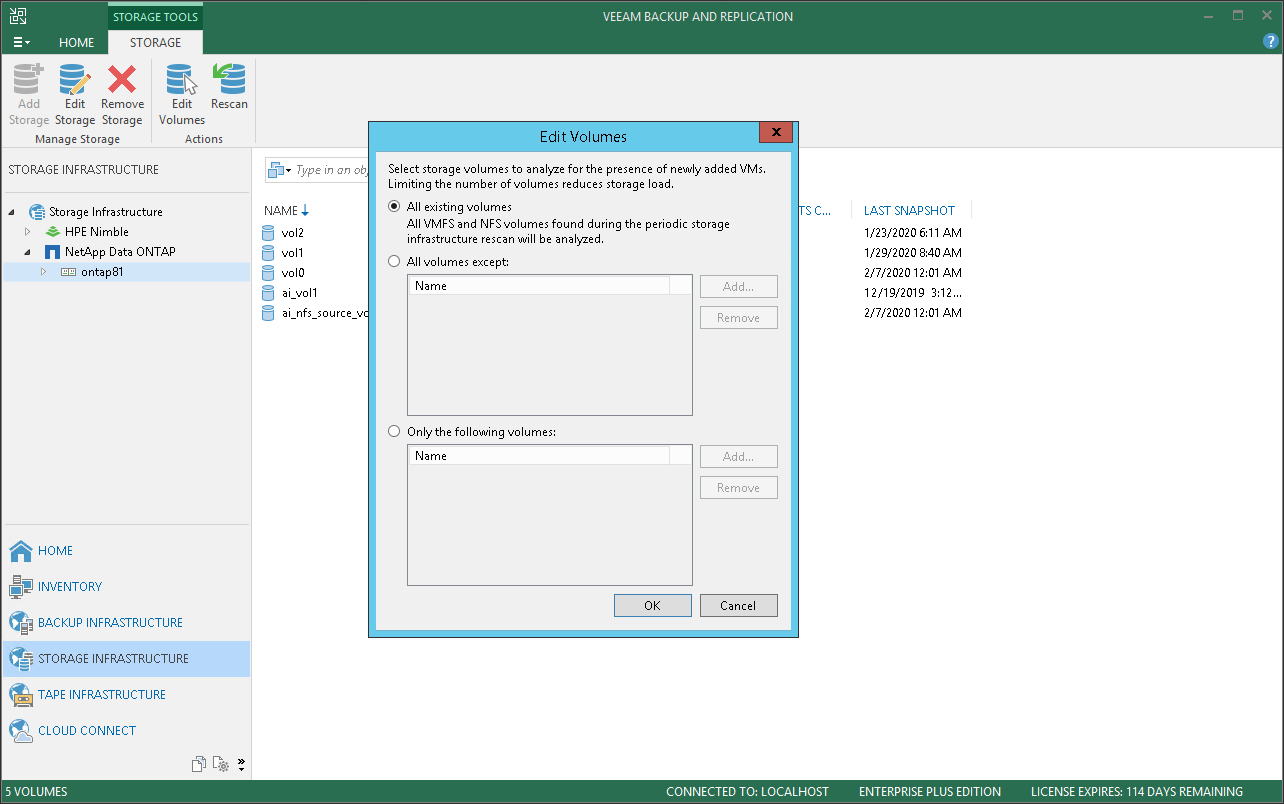Click Add next to the Only the following volumes list
Viewport: 1284px width, 804px height.
pyautogui.click(x=738, y=457)
